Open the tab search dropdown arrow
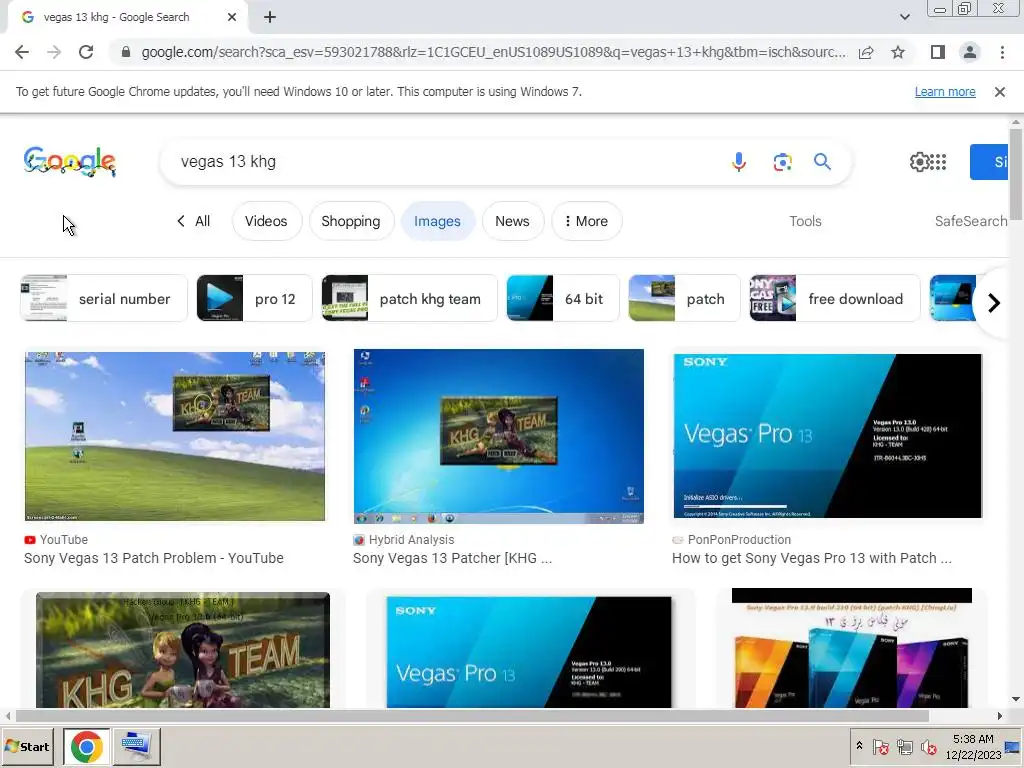This screenshot has height=768, width=1024. 904,17
